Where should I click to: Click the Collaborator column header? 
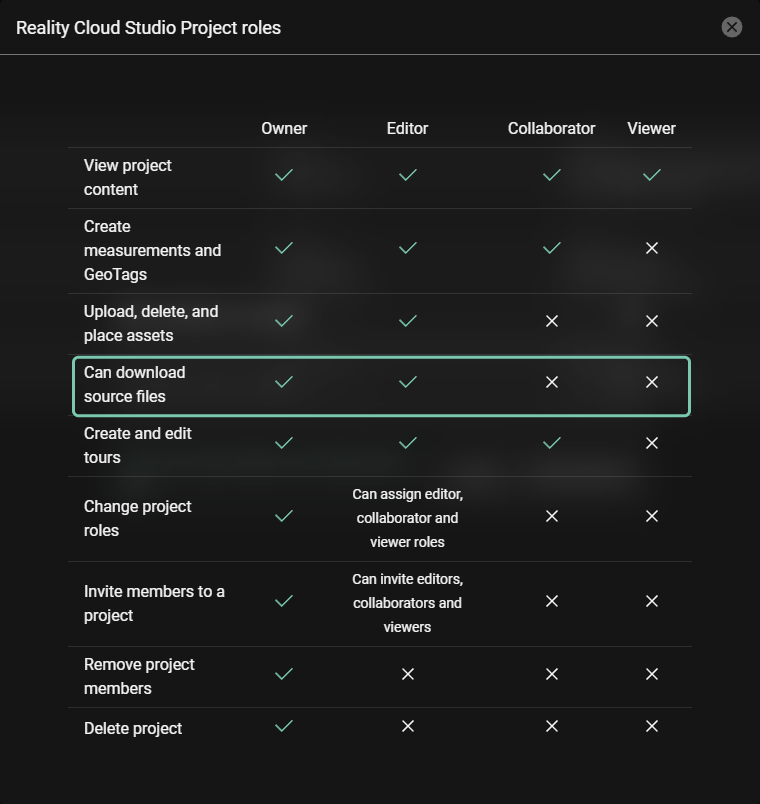(551, 128)
